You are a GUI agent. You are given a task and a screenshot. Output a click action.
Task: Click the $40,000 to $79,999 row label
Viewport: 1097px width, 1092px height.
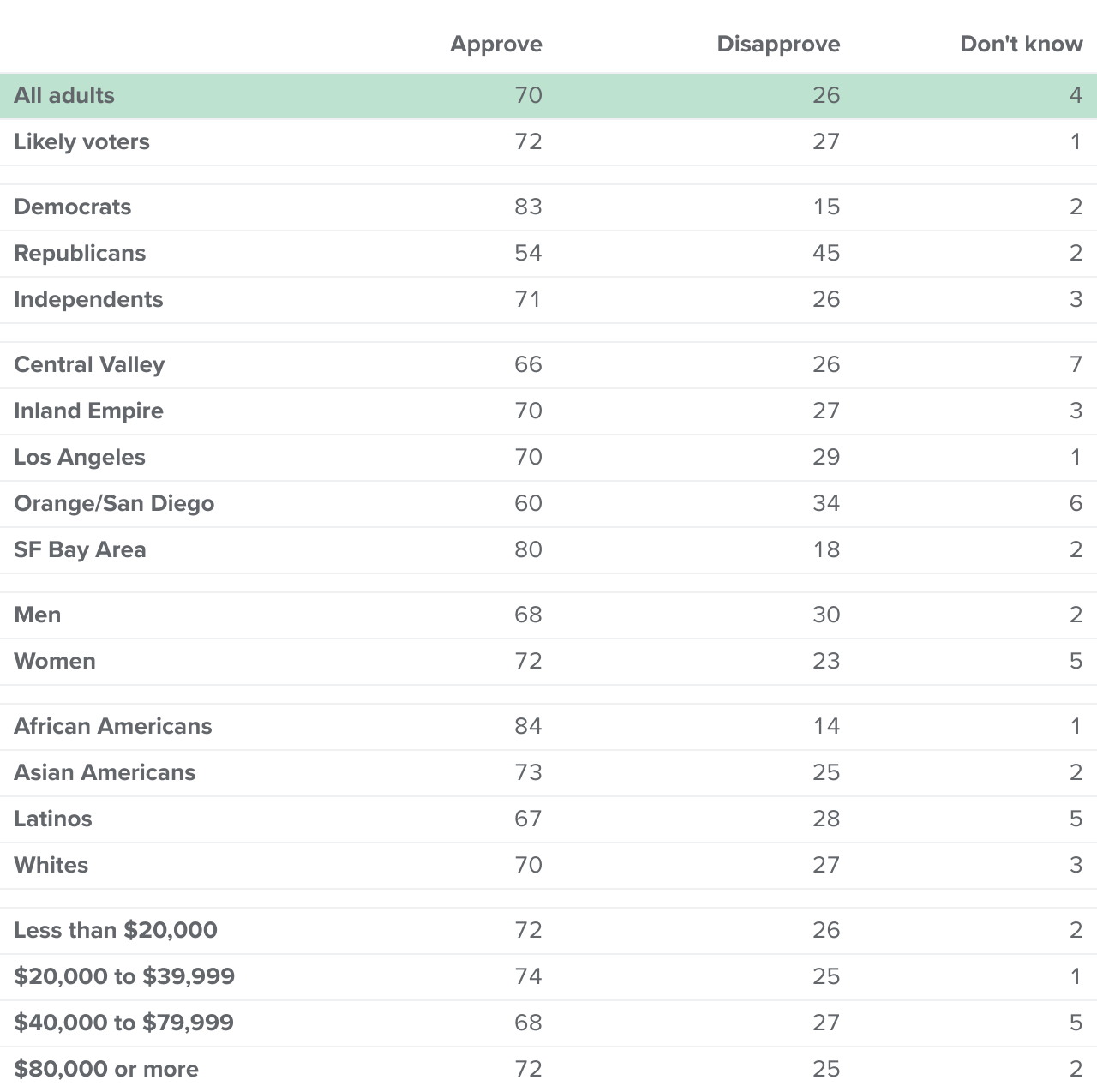124,1023
